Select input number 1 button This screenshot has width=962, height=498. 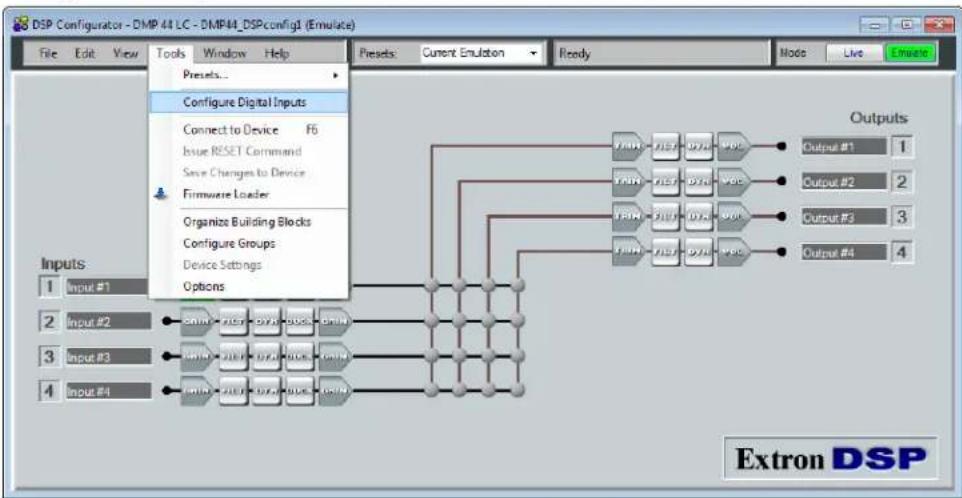coord(50,286)
